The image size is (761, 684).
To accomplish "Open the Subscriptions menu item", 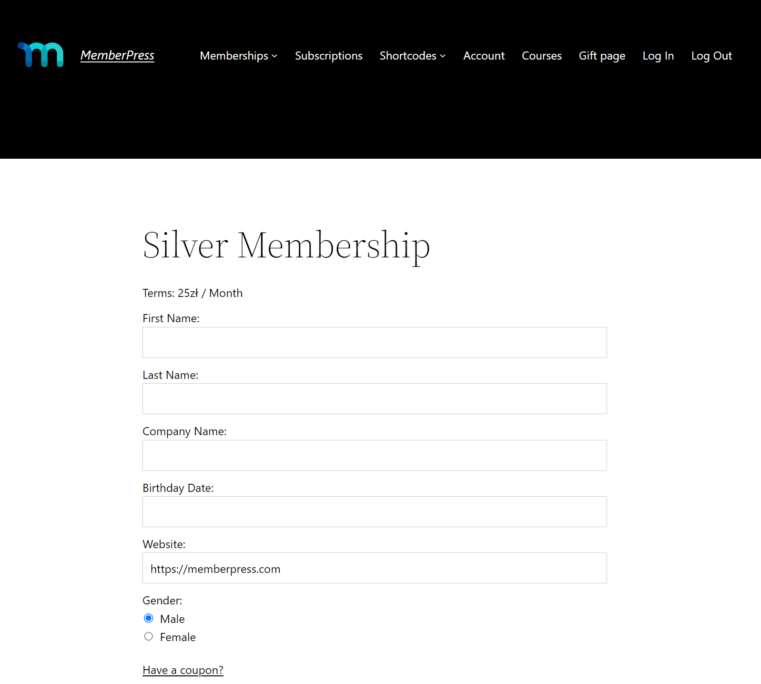I will pyautogui.click(x=329, y=56).
